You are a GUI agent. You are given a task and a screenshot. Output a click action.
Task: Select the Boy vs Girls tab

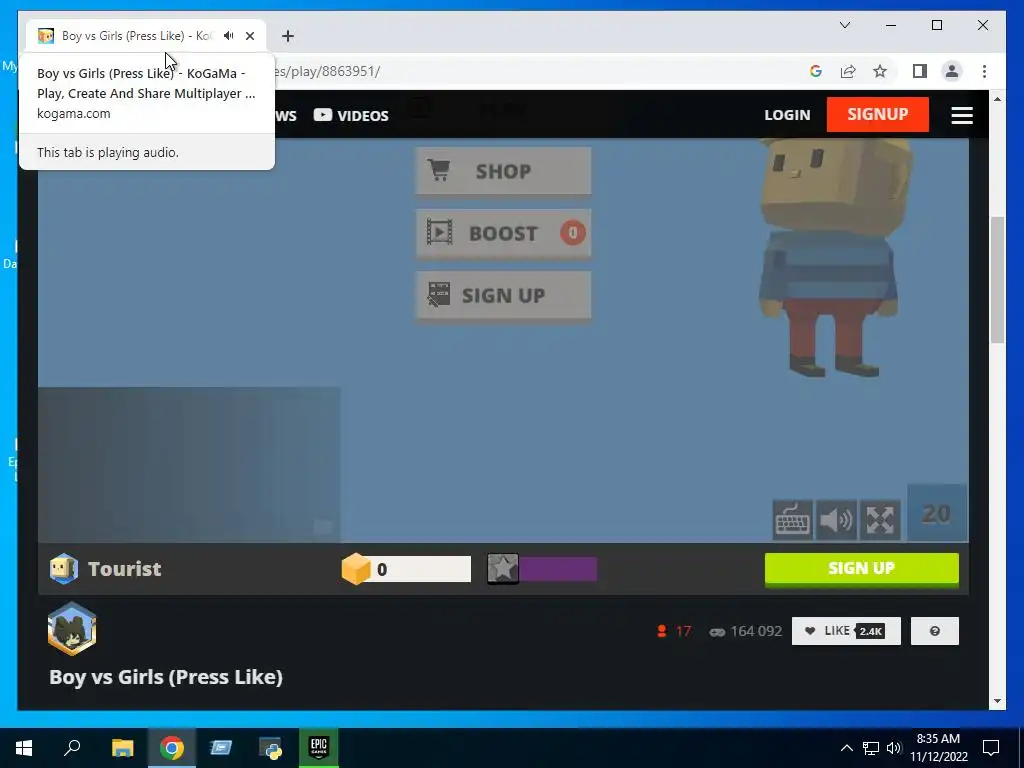(137, 36)
